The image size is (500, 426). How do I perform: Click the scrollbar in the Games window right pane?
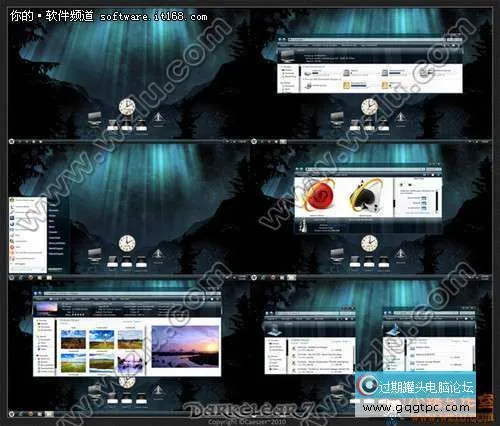[x=437, y=200]
